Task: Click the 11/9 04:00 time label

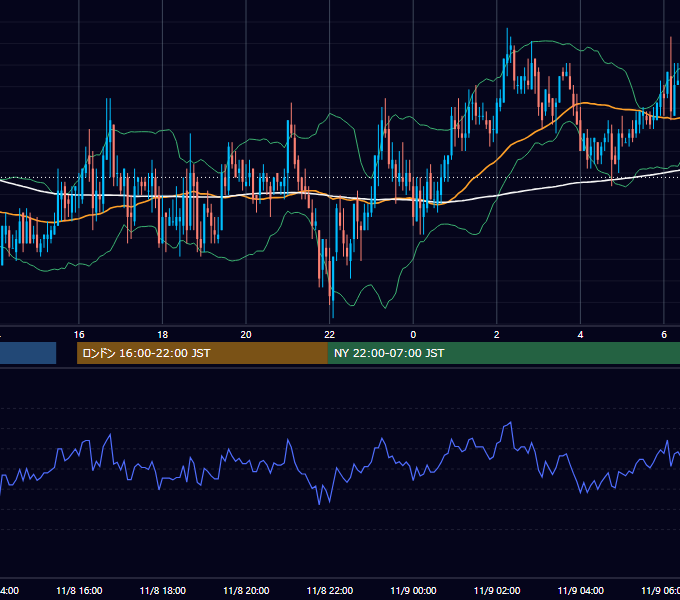Action: [x=581, y=590]
